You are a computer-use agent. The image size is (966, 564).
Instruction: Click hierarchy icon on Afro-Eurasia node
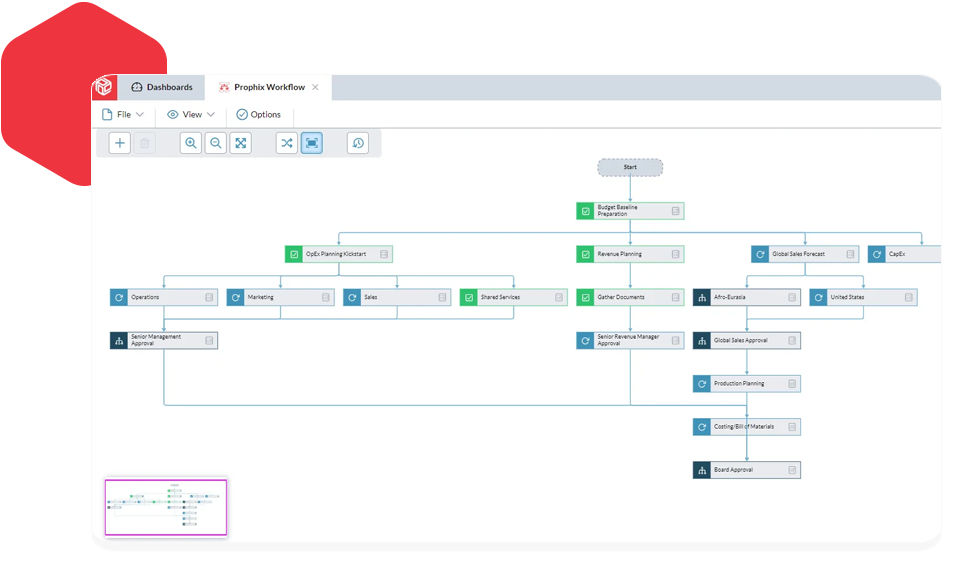702,297
